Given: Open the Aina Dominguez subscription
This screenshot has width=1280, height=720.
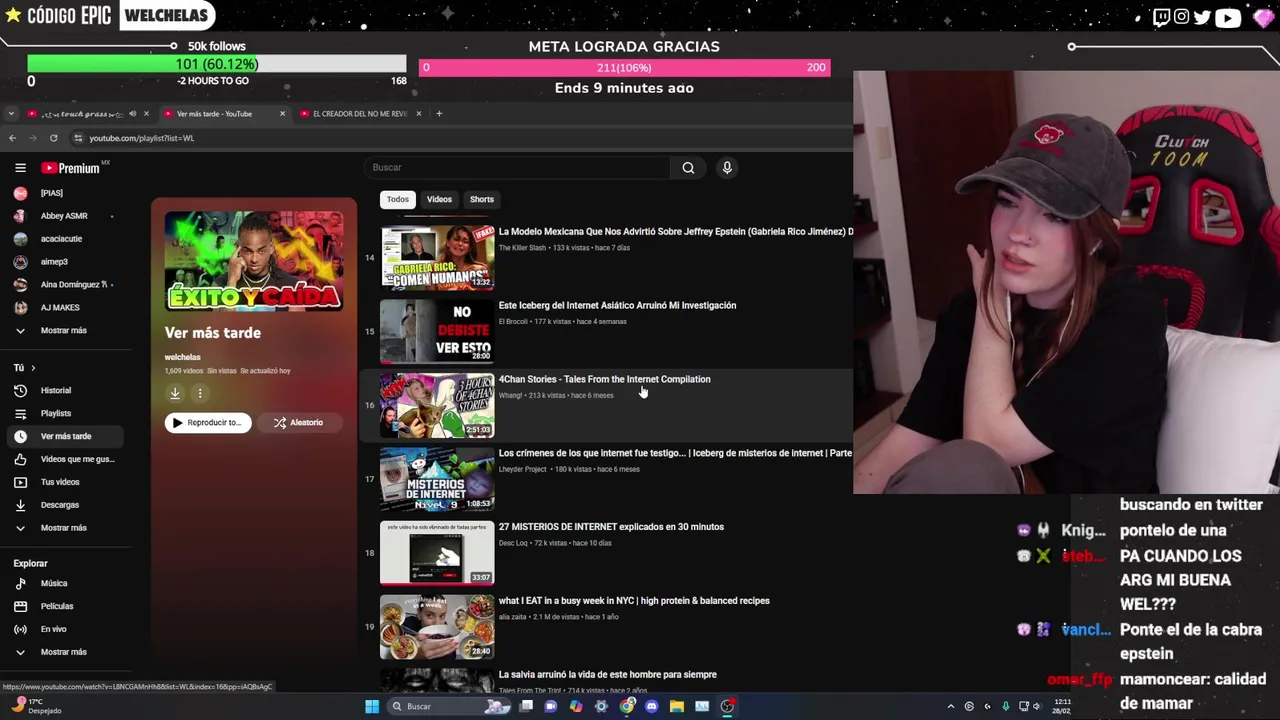Looking at the screenshot, I should [66, 284].
